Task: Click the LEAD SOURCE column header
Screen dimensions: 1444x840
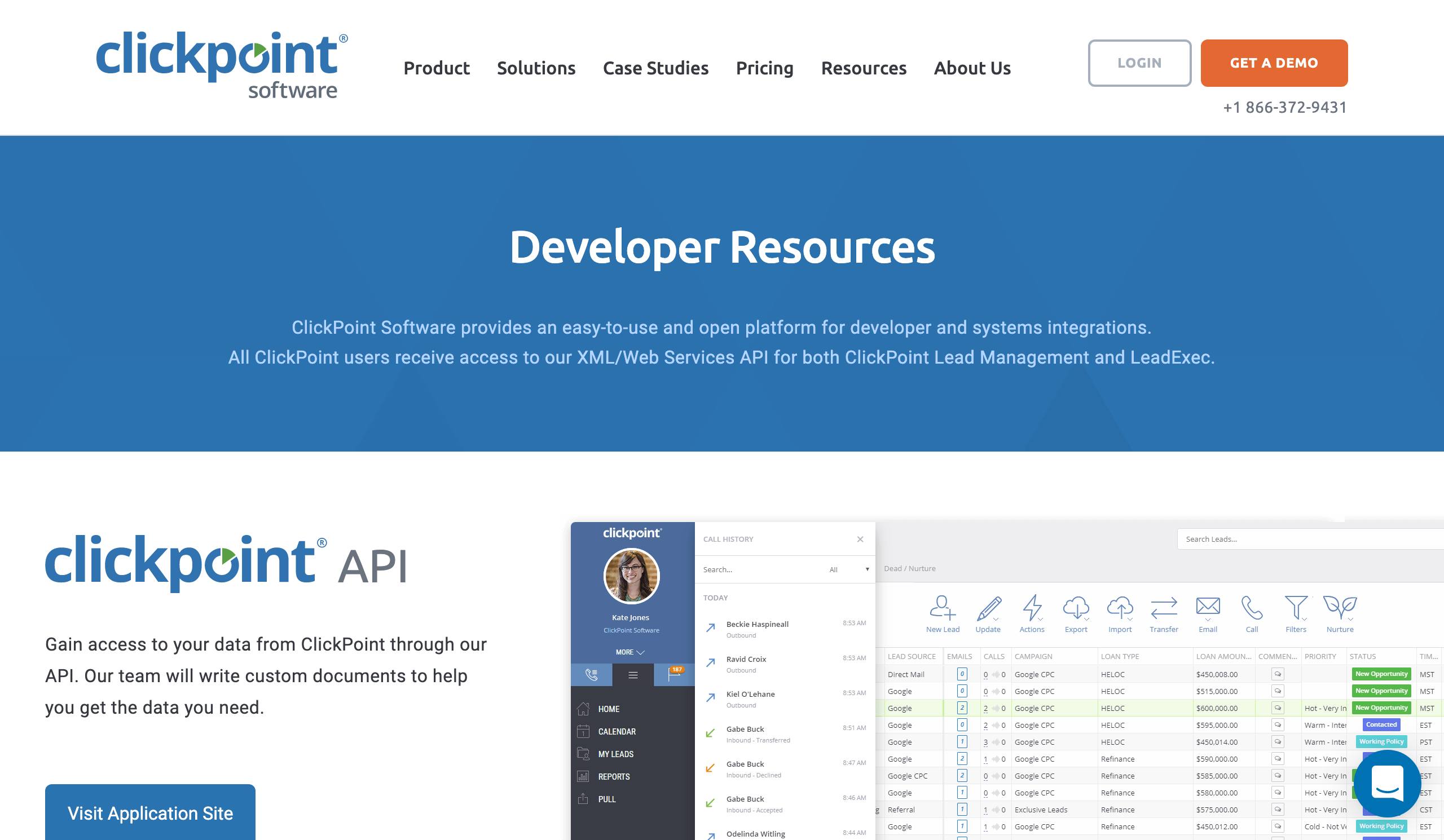Action: click(x=911, y=656)
